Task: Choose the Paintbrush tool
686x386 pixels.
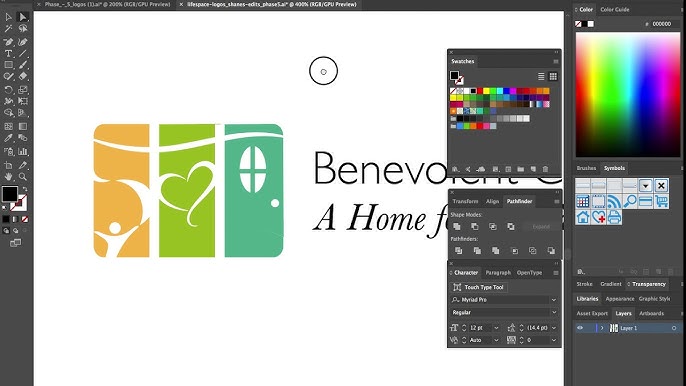Action: pos(23,65)
